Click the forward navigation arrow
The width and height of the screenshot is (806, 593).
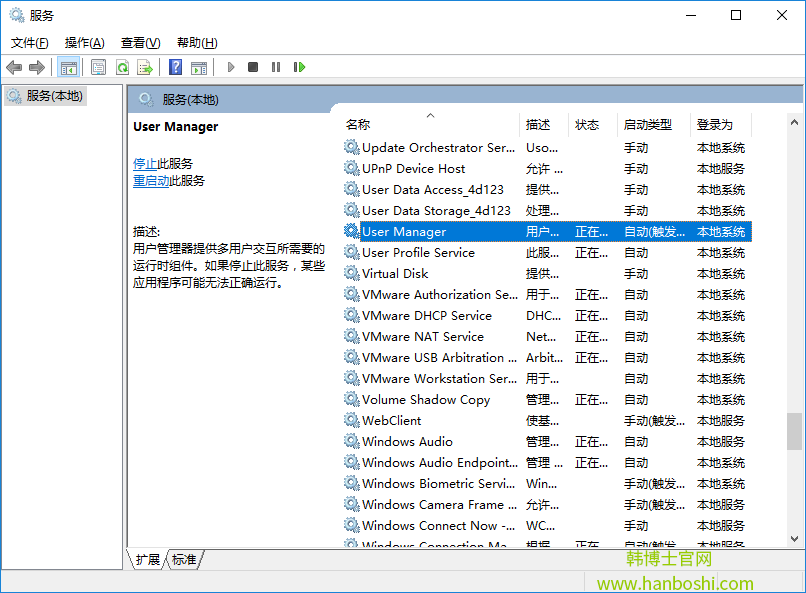click(x=37, y=67)
